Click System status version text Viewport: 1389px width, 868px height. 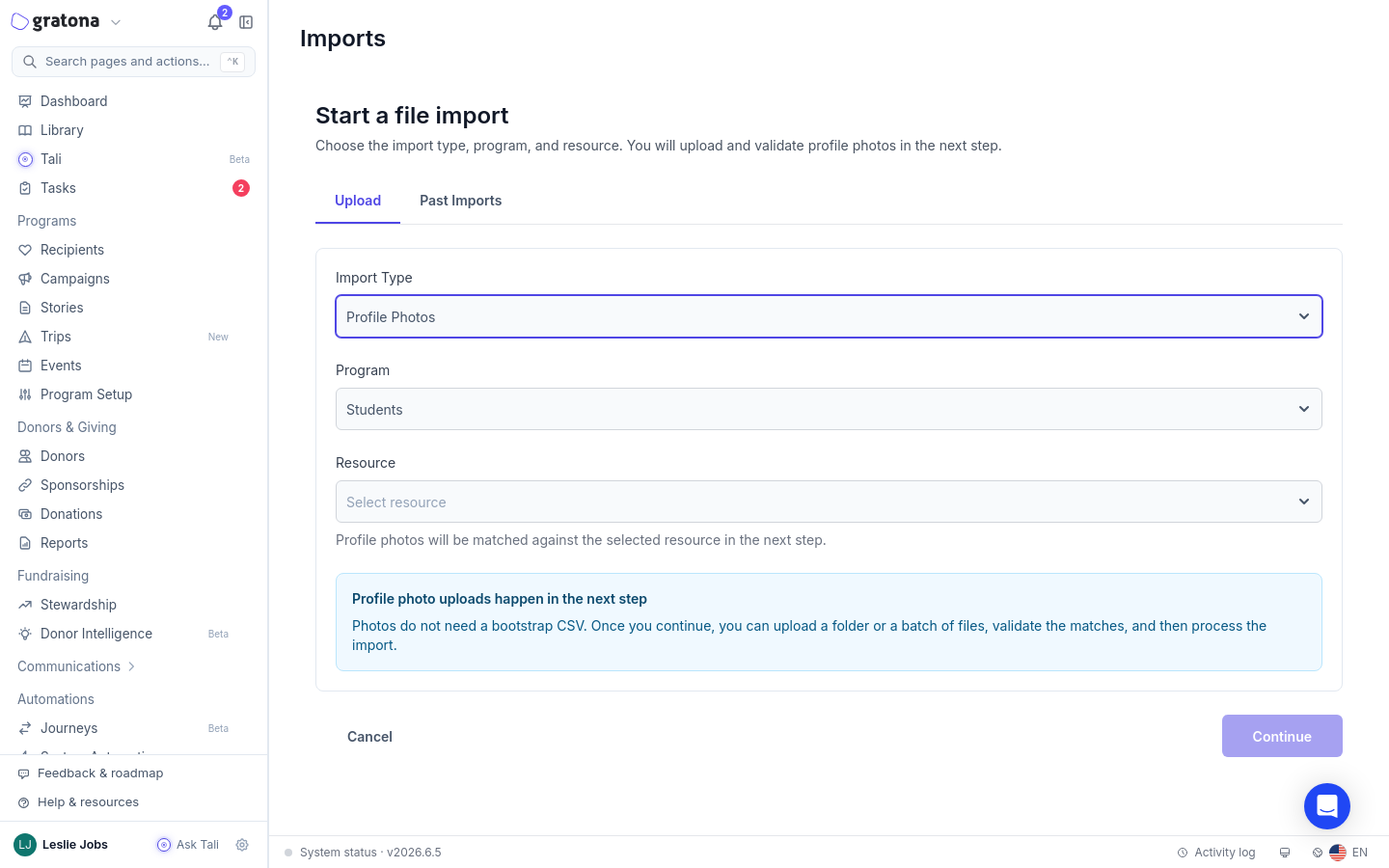click(370, 853)
